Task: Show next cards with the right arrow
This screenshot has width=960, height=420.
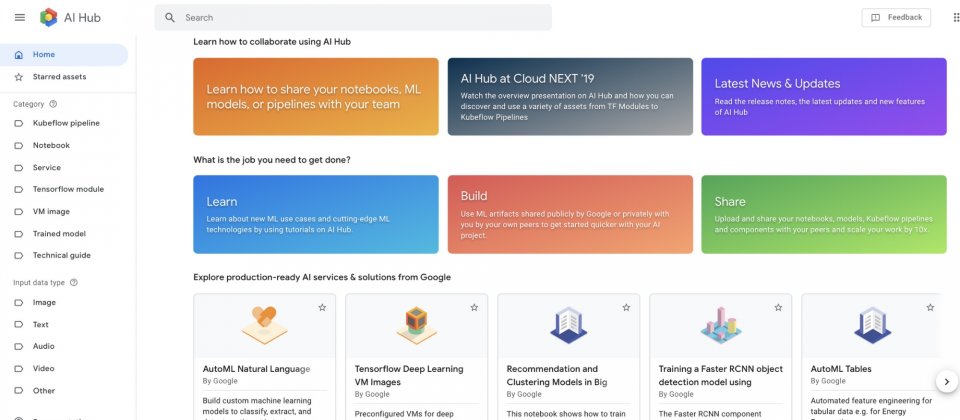Action: click(947, 381)
